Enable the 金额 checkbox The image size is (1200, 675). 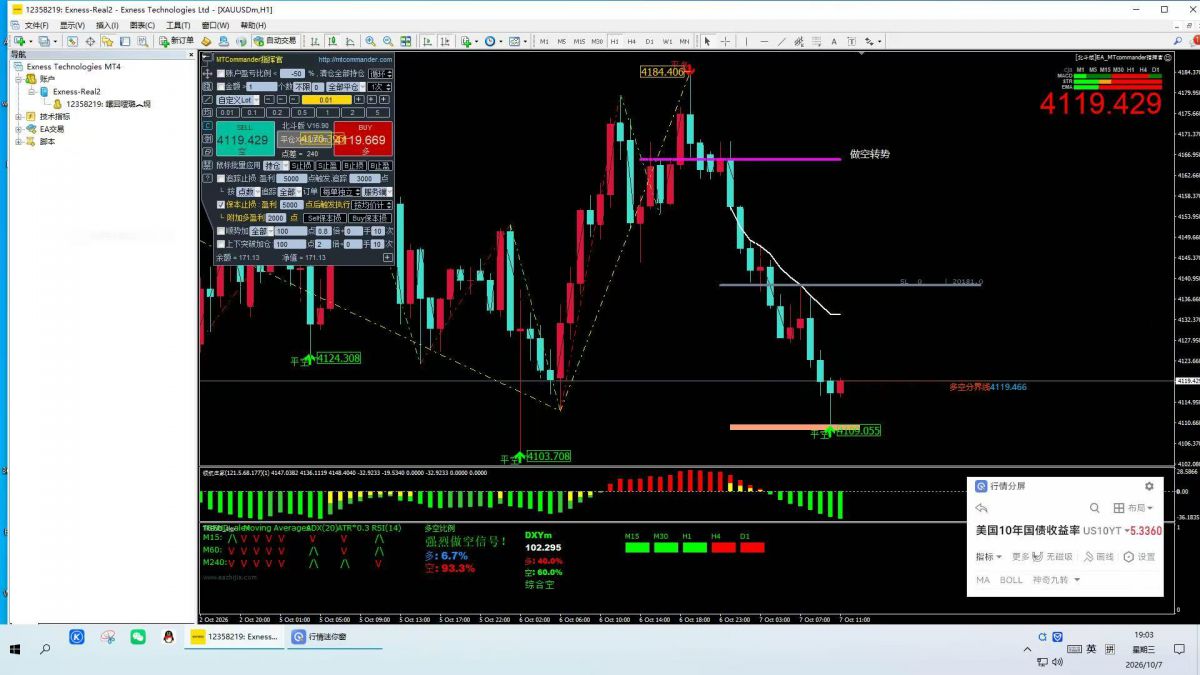[221, 87]
